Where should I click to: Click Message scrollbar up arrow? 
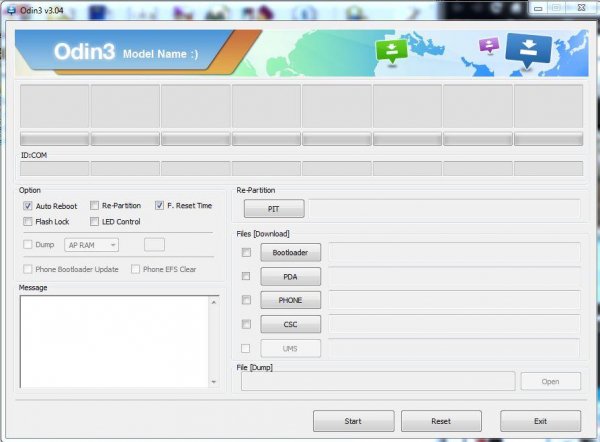(214, 302)
